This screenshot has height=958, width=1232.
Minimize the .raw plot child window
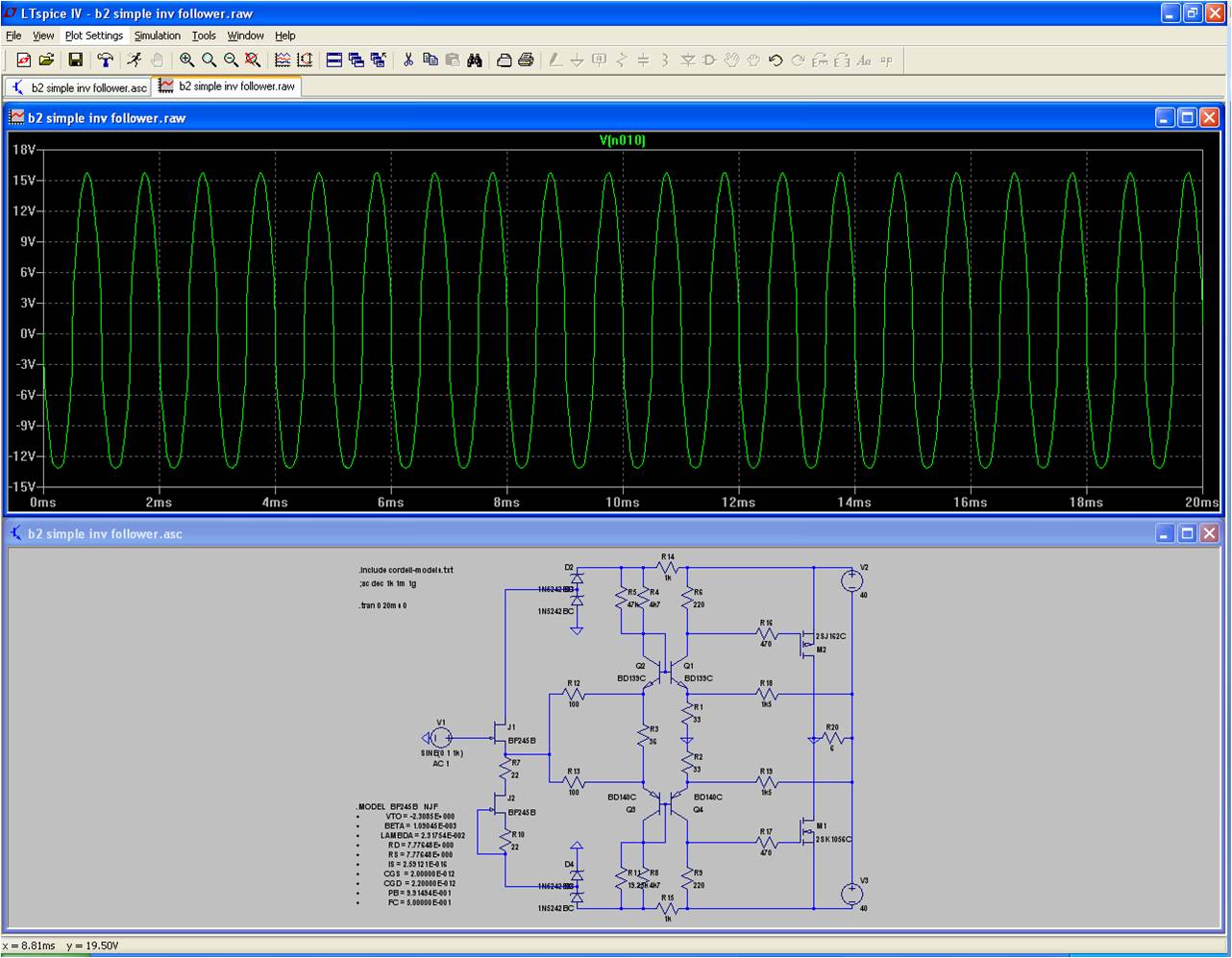pos(1165,117)
